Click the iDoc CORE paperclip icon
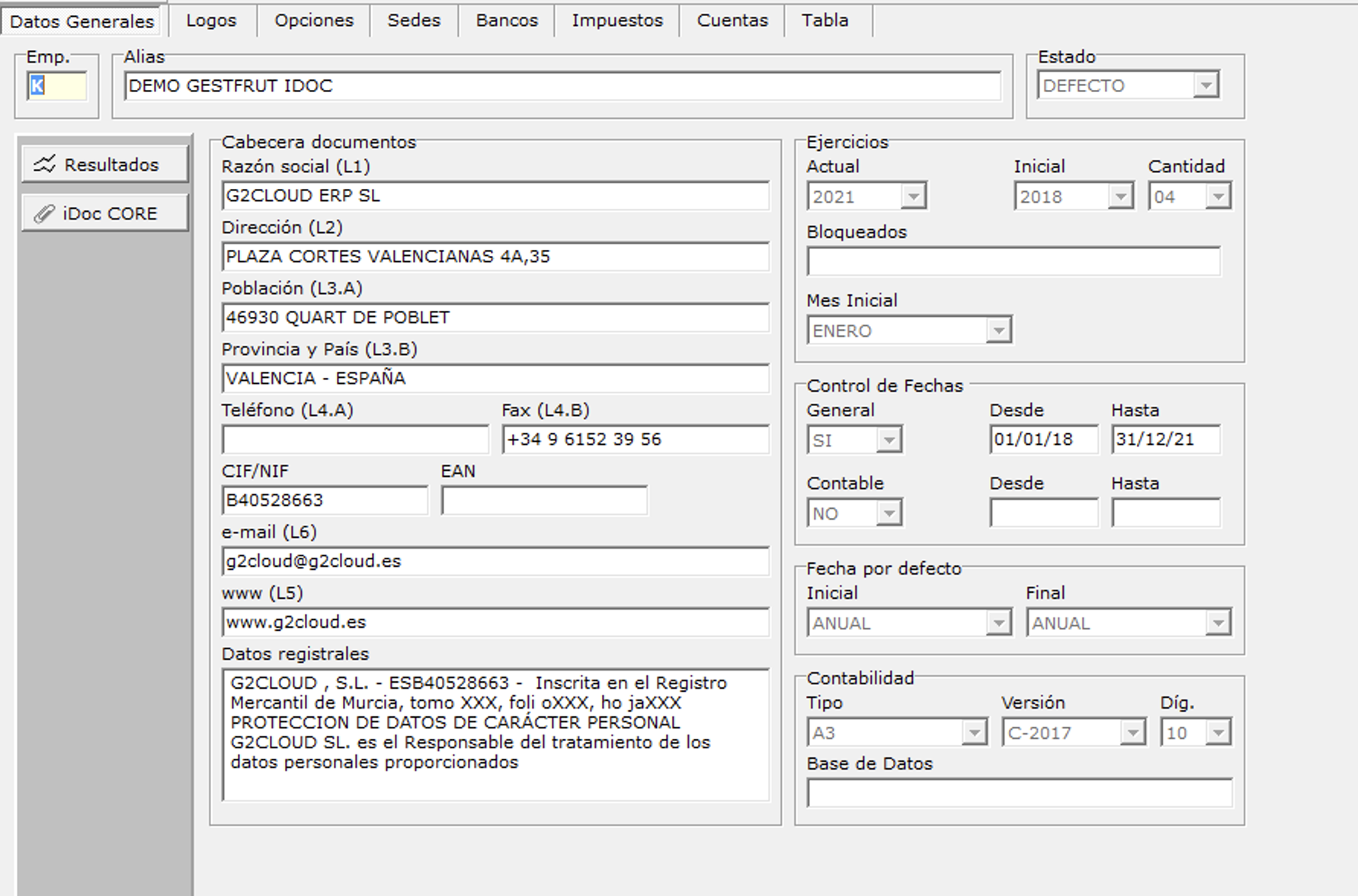Screen dimensions: 1358x896 pyautogui.click(x=44, y=214)
